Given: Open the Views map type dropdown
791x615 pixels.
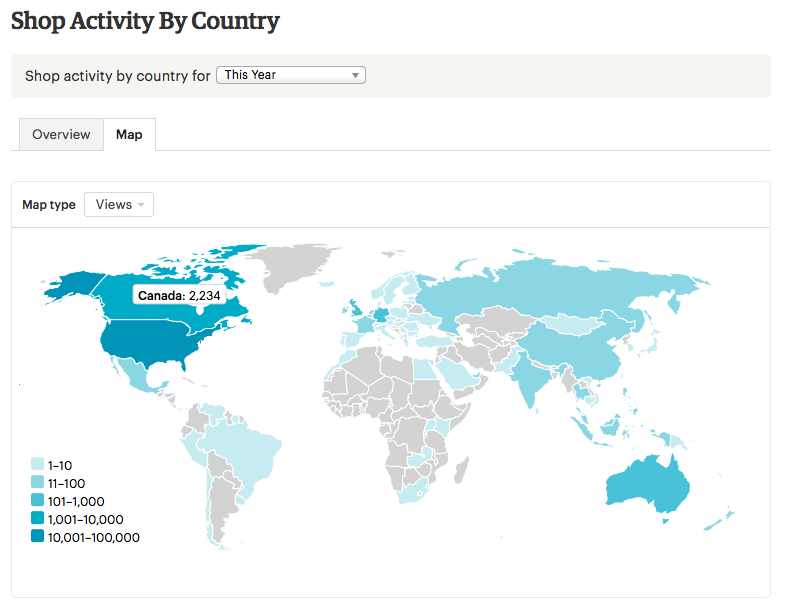Looking at the screenshot, I should pyautogui.click(x=119, y=204).
